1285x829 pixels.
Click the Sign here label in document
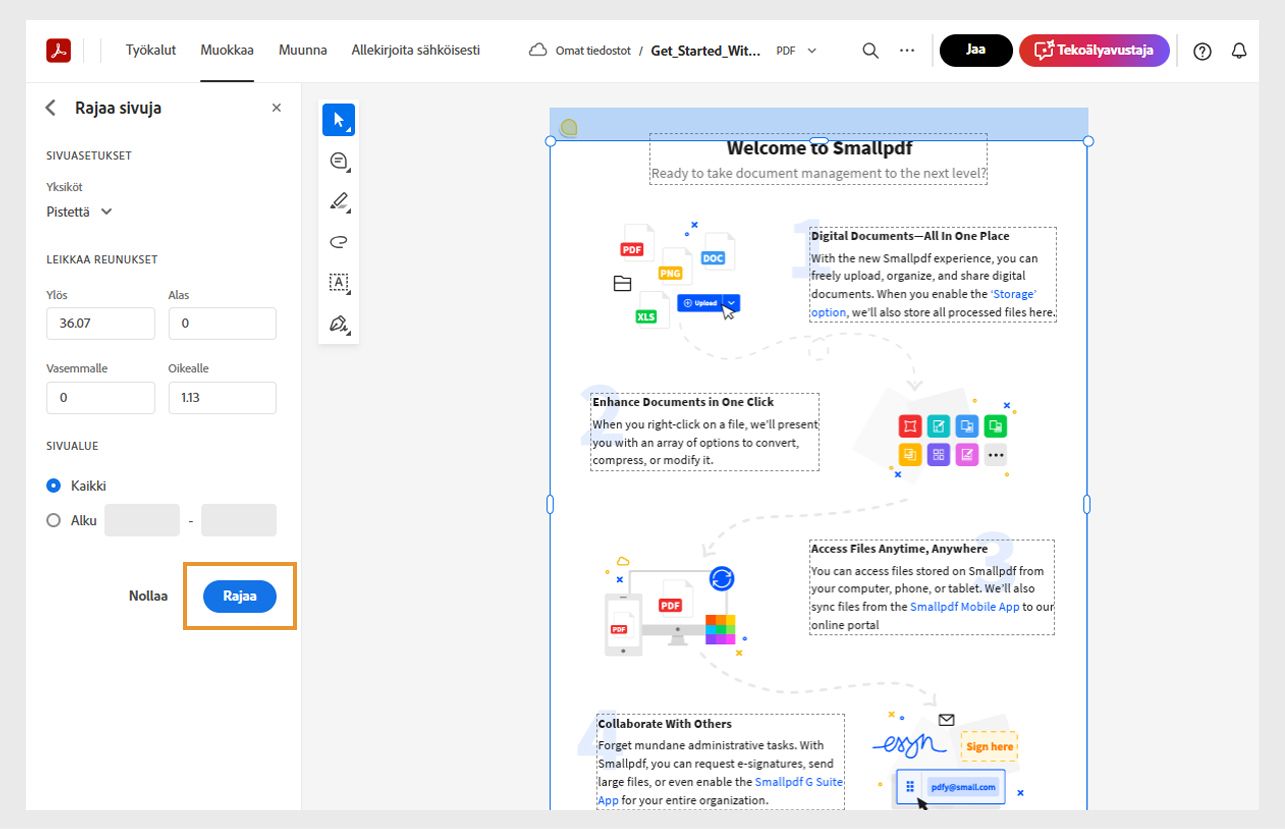990,747
